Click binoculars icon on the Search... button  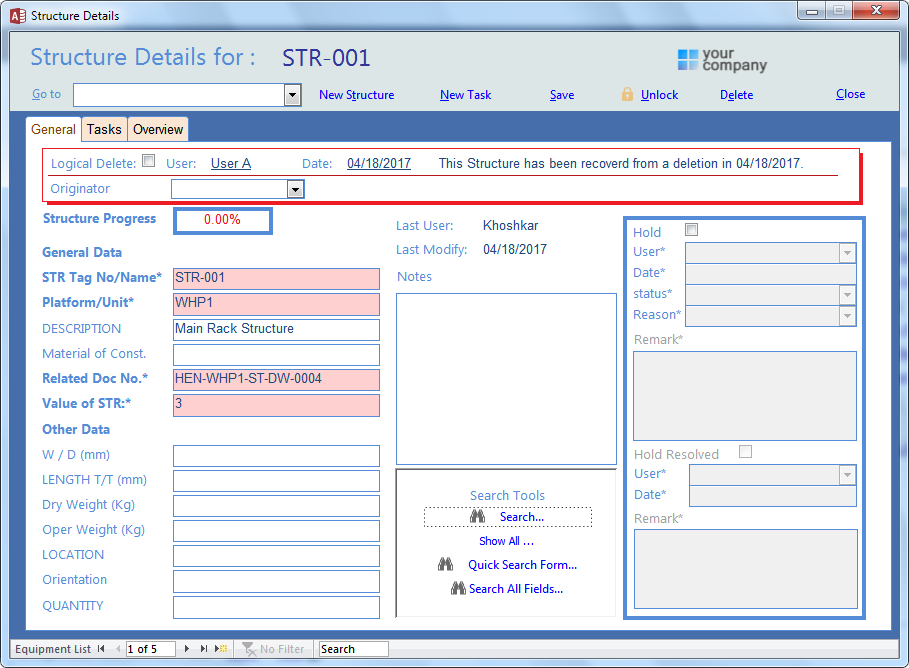(477, 516)
